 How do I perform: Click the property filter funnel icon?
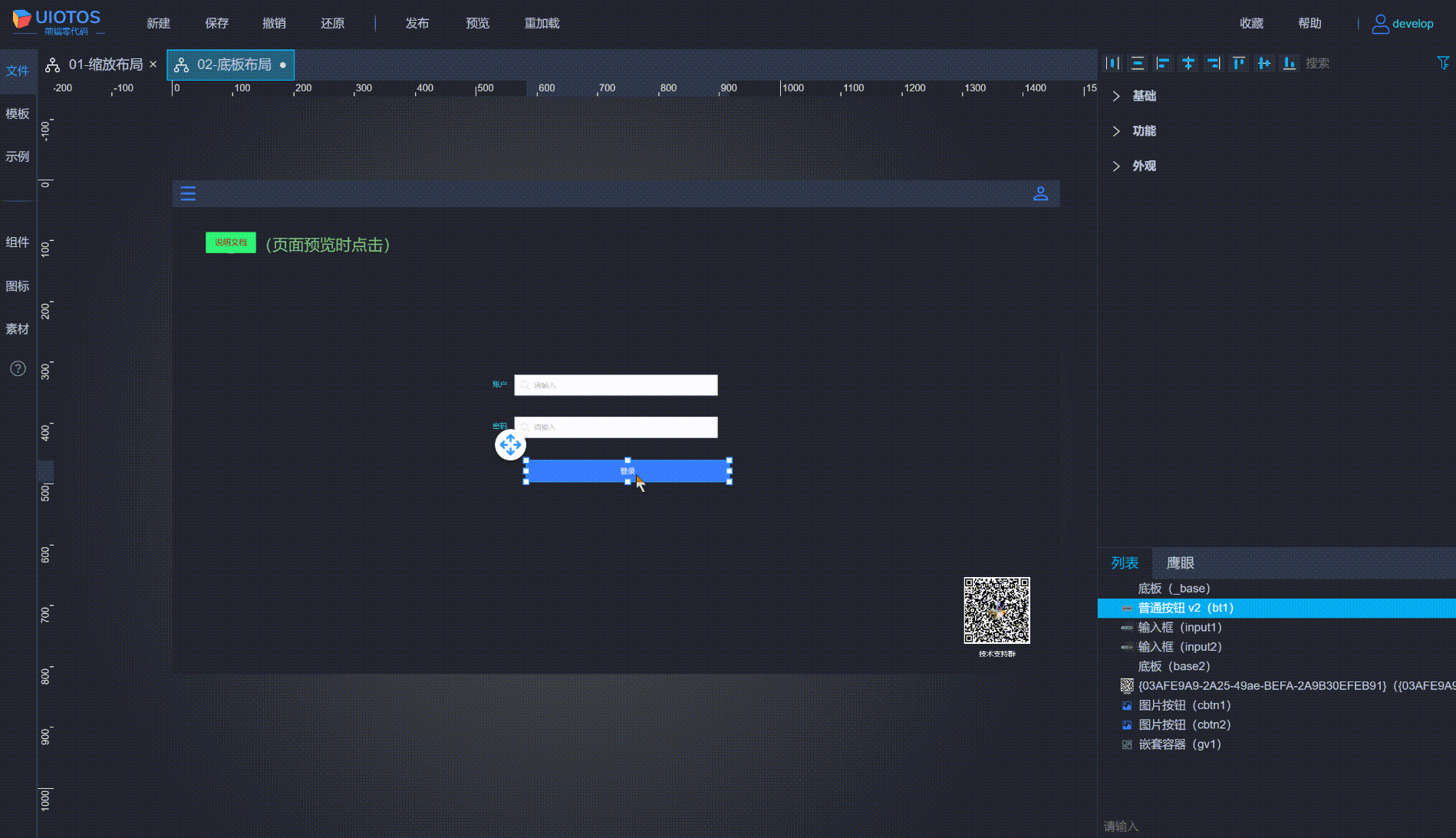(1443, 63)
